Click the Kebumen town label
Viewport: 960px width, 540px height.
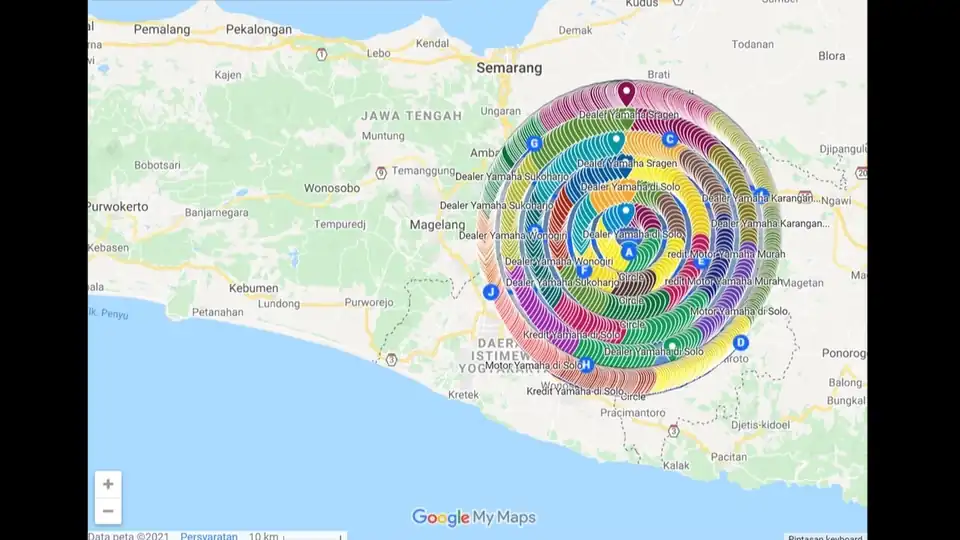(x=253, y=288)
